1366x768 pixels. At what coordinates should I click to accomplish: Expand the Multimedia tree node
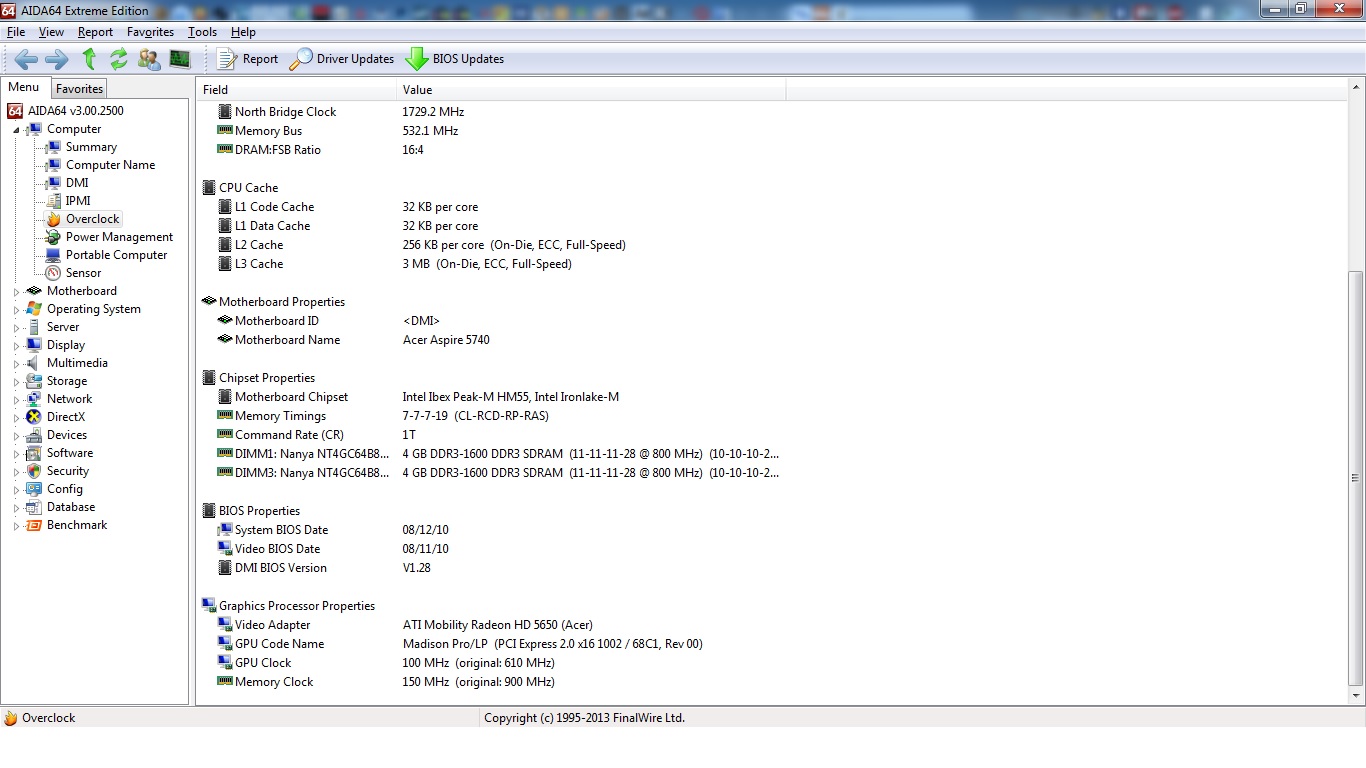[x=16, y=364]
